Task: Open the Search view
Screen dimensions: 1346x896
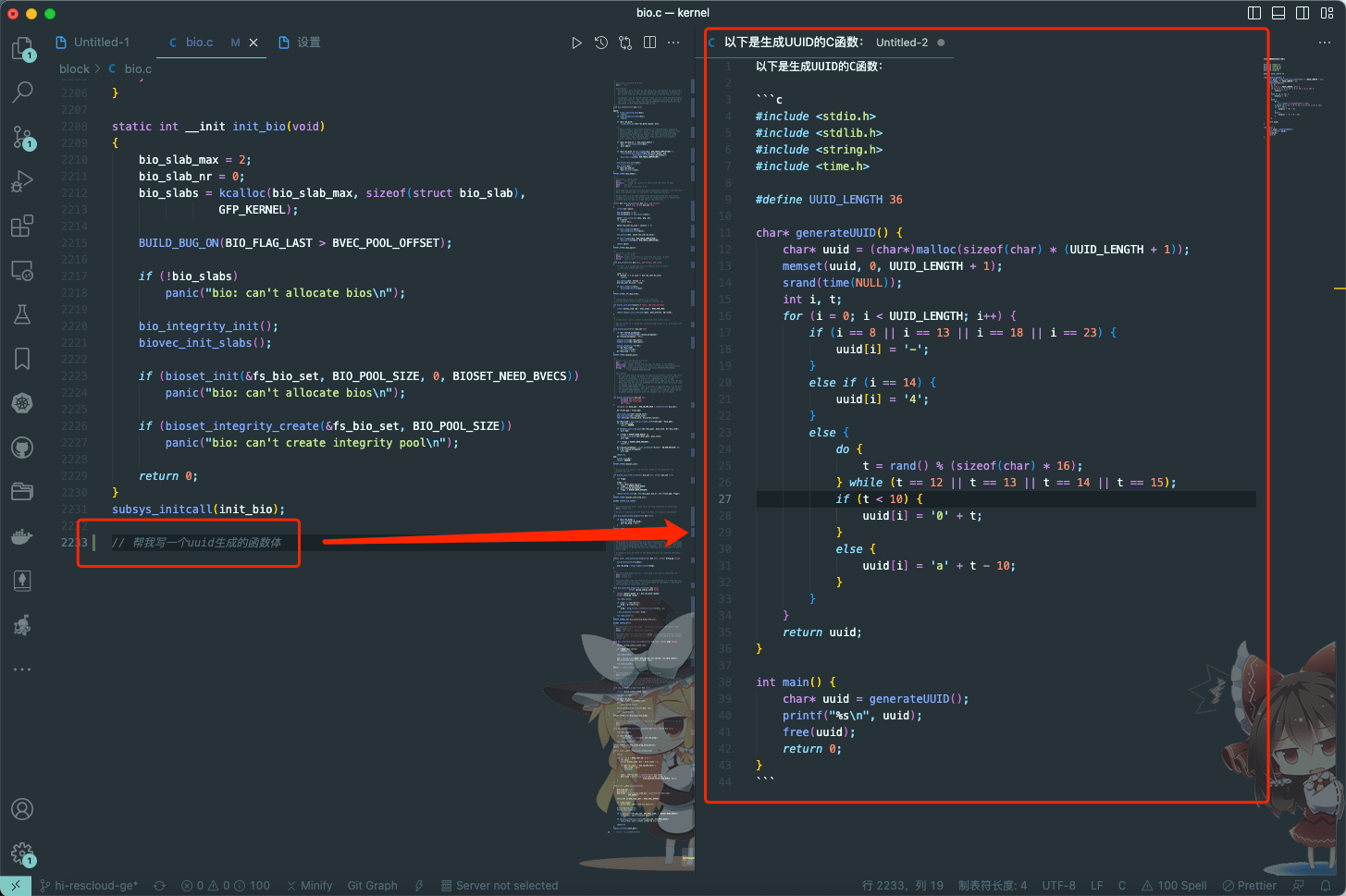Action: click(x=22, y=92)
